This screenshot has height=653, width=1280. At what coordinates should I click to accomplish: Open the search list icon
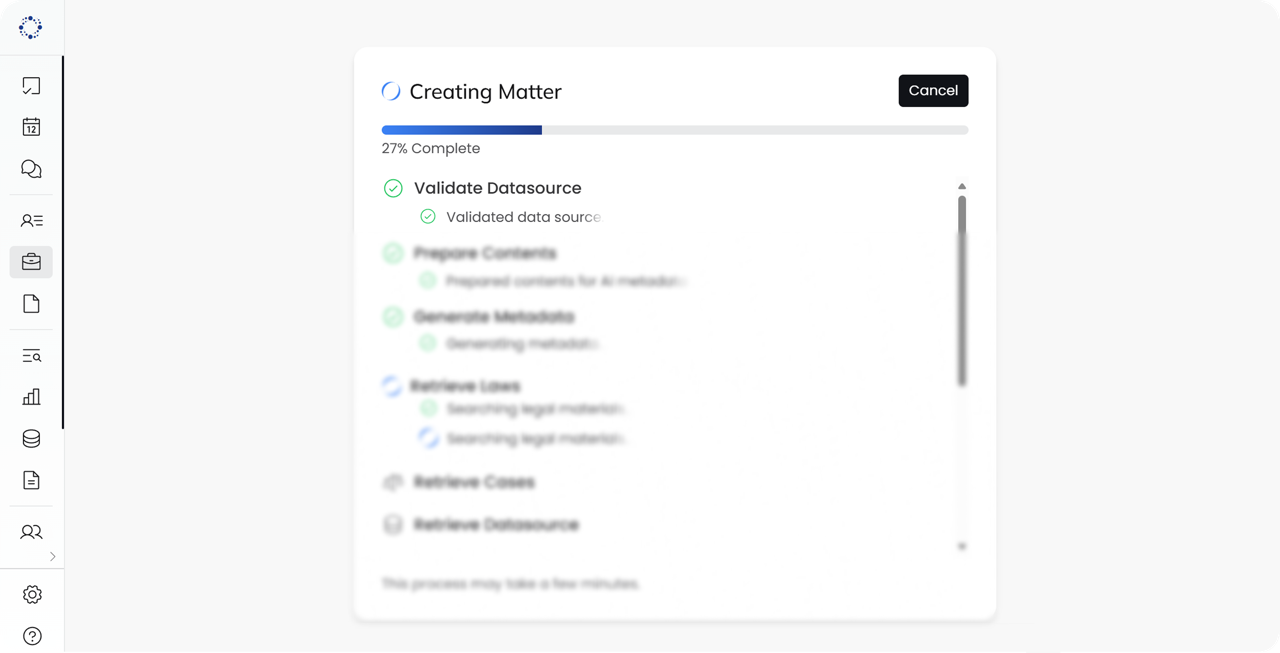[31, 356]
